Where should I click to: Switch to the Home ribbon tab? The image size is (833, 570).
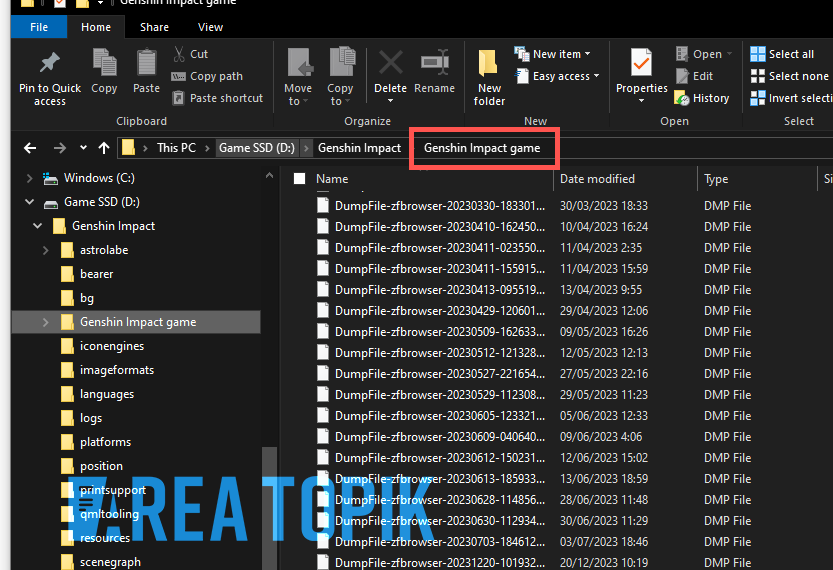click(96, 27)
